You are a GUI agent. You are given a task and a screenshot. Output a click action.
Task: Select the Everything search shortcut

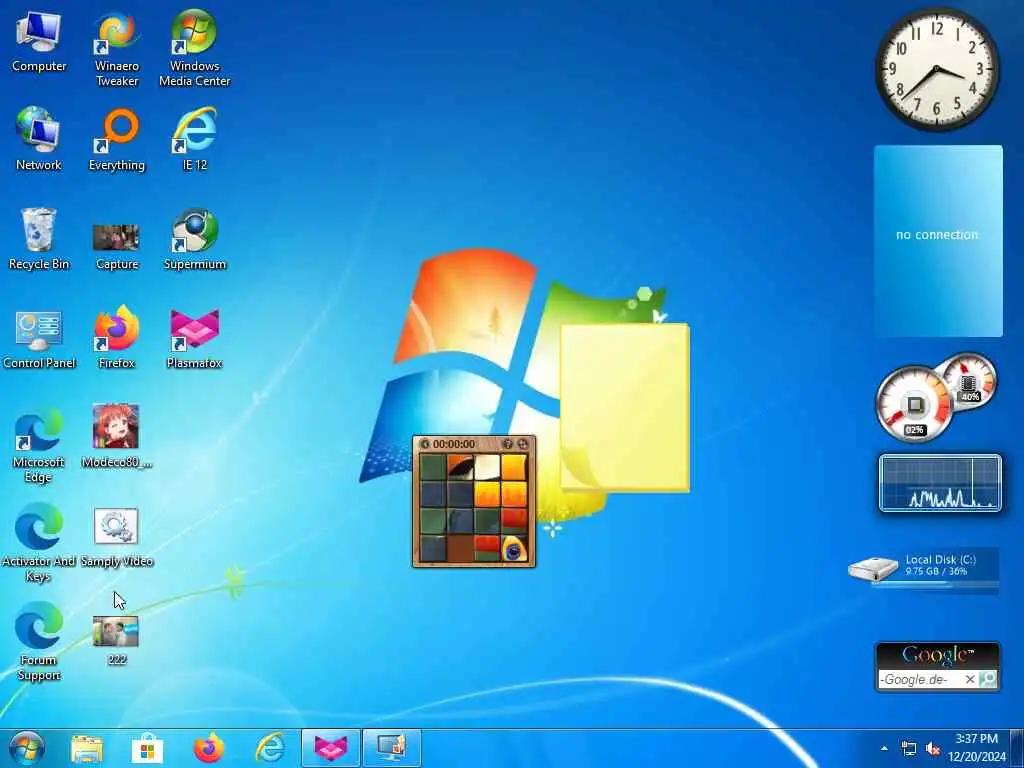point(117,140)
